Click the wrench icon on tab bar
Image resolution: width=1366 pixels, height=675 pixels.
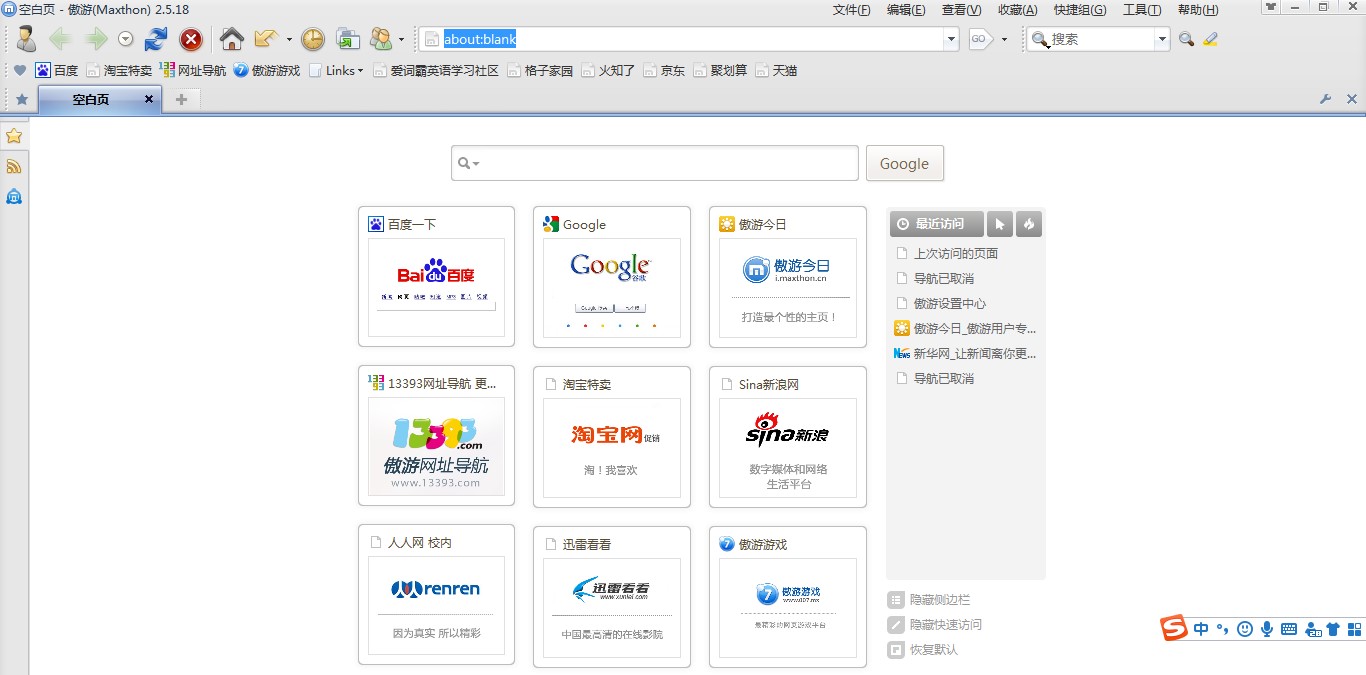click(1326, 99)
